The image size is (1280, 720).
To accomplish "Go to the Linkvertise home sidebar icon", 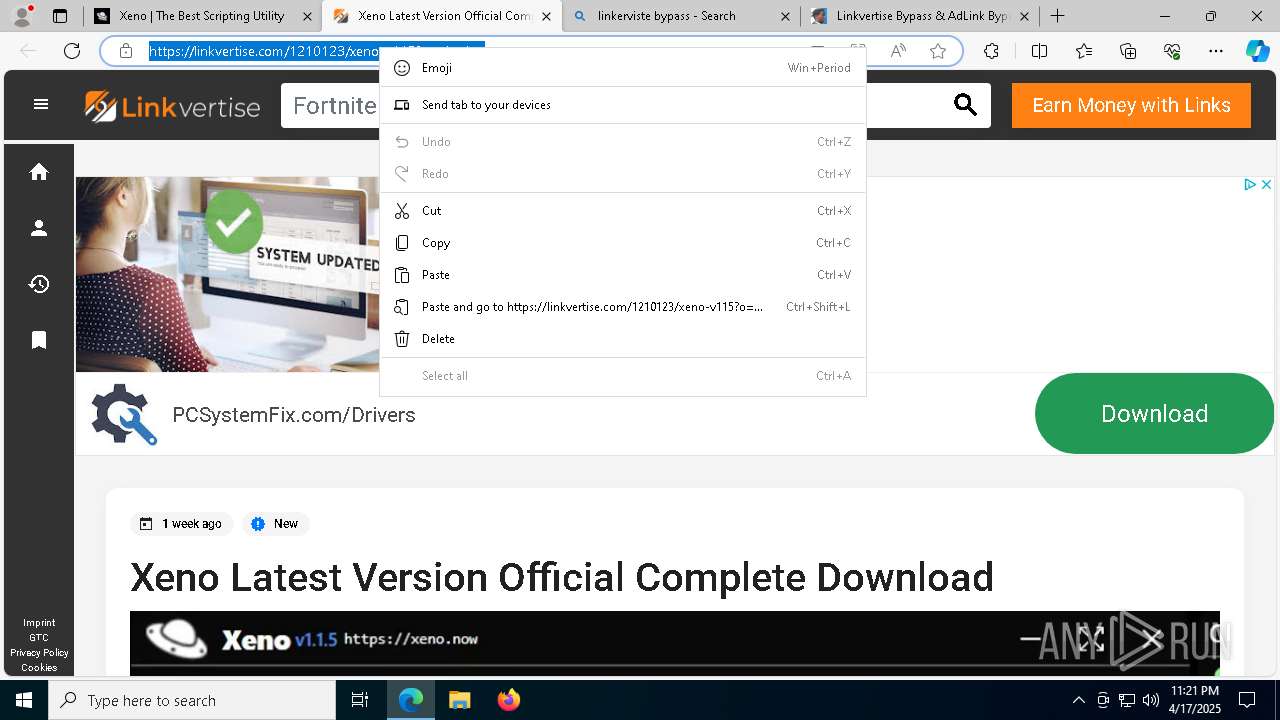I will (x=39, y=172).
